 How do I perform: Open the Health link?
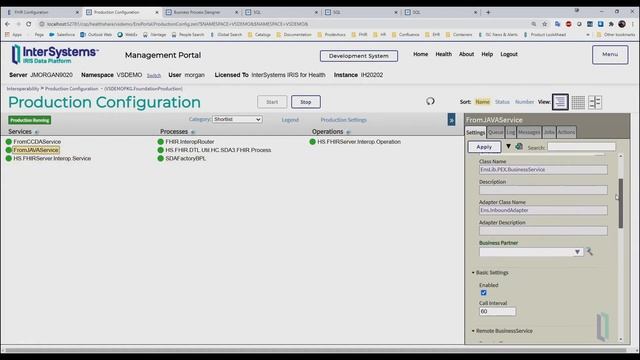pos(443,54)
